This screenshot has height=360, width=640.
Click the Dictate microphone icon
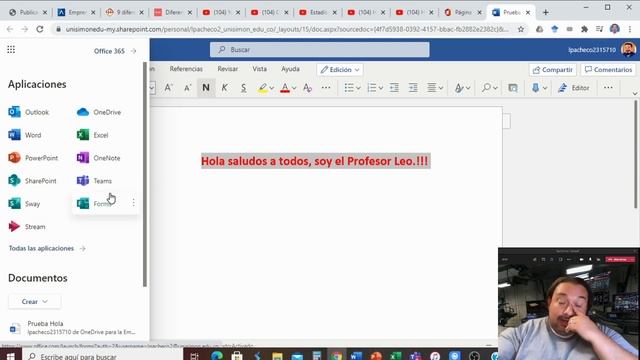536,88
